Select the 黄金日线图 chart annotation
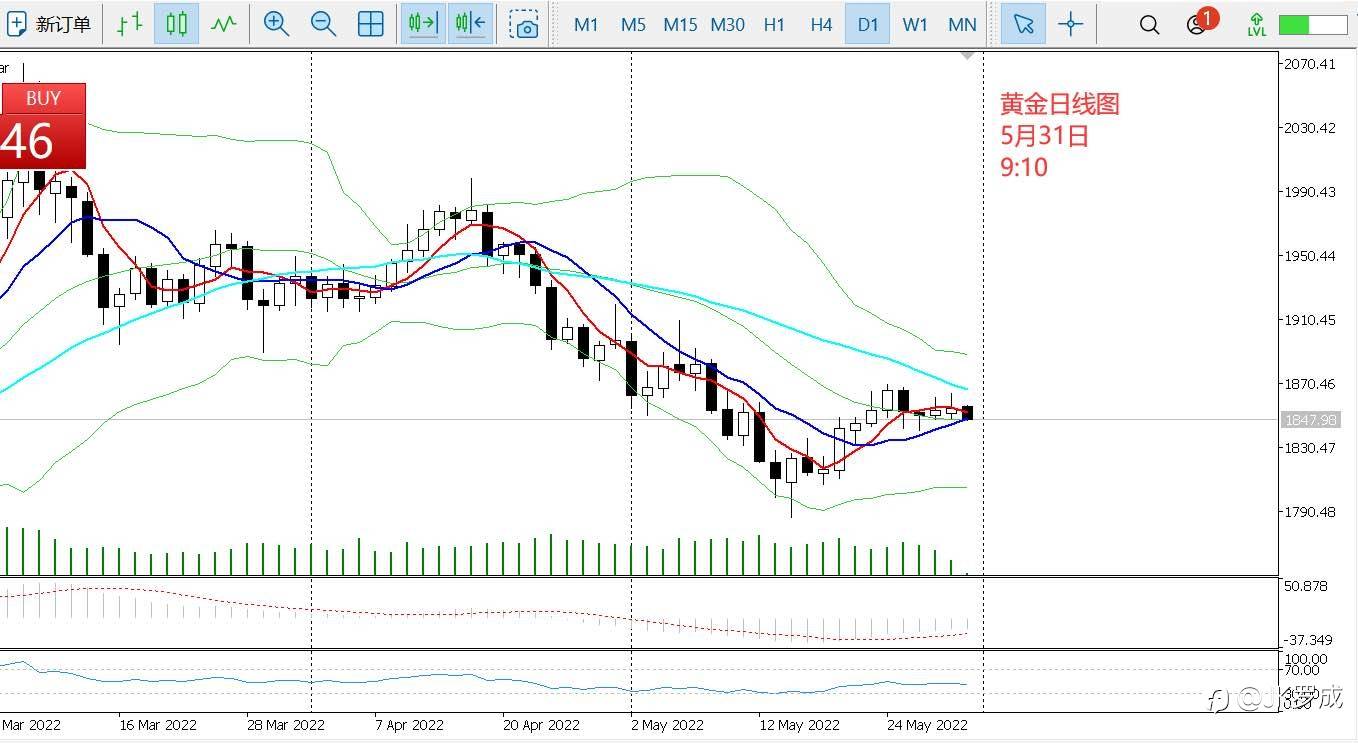The height and width of the screenshot is (743, 1358). (1059, 103)
